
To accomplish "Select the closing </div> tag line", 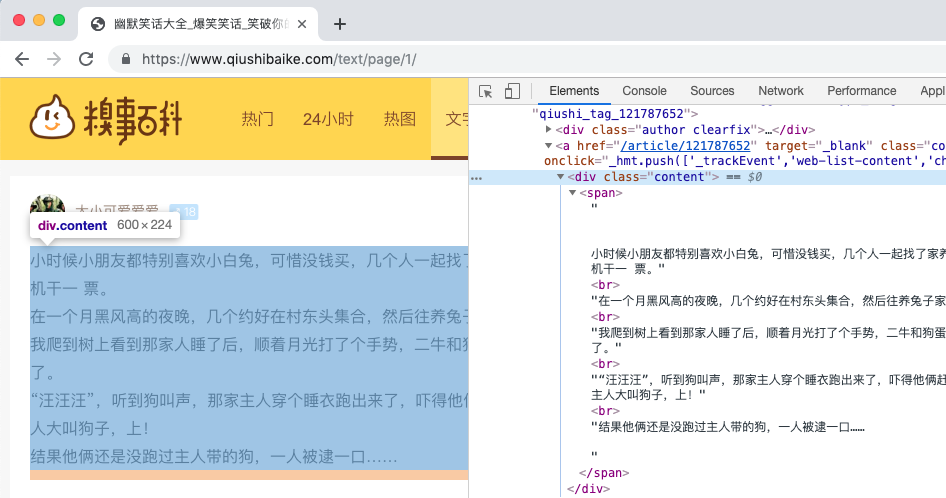I will coord(588,488).
